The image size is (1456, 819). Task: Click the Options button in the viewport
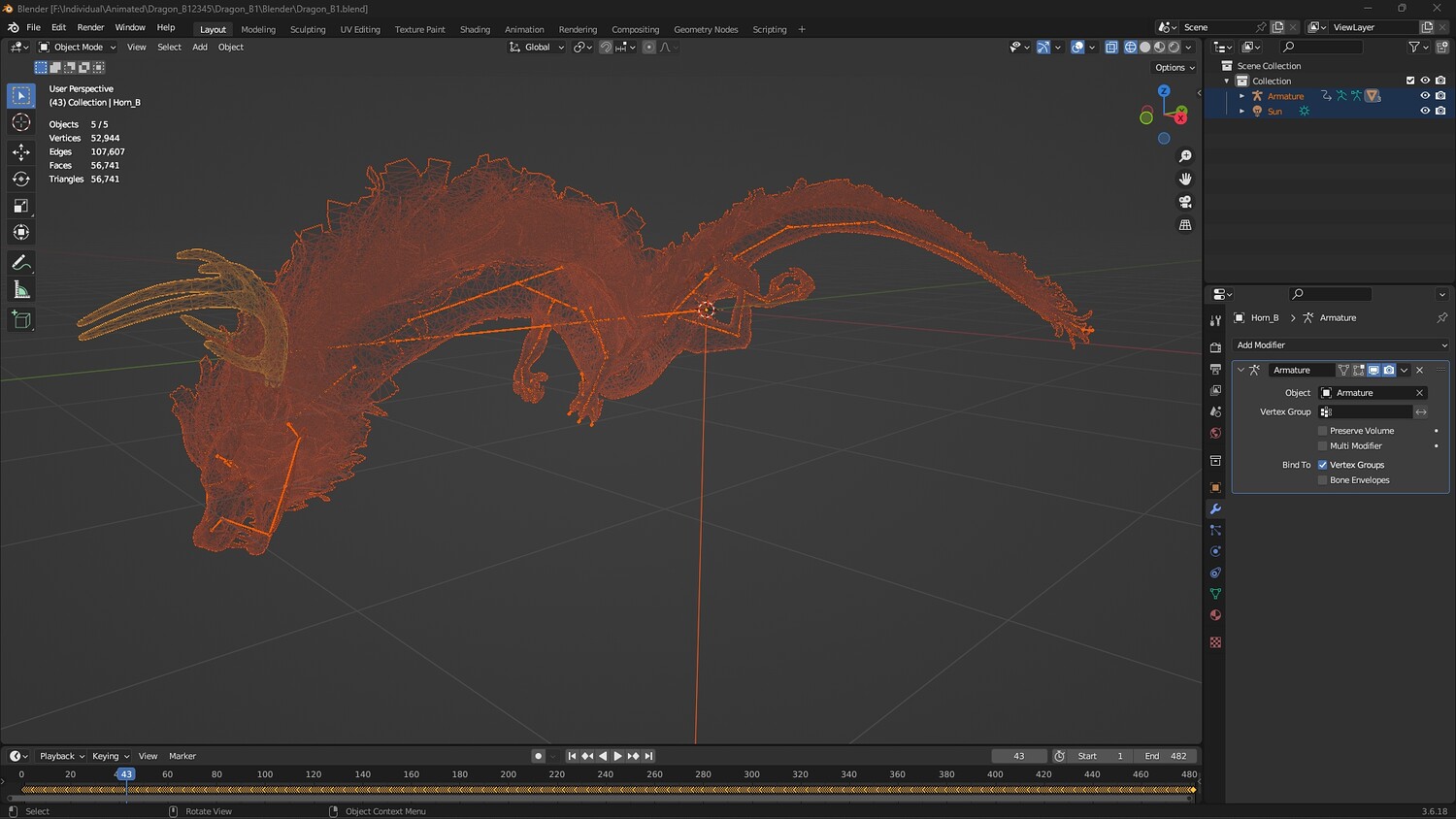point(1175,68)
